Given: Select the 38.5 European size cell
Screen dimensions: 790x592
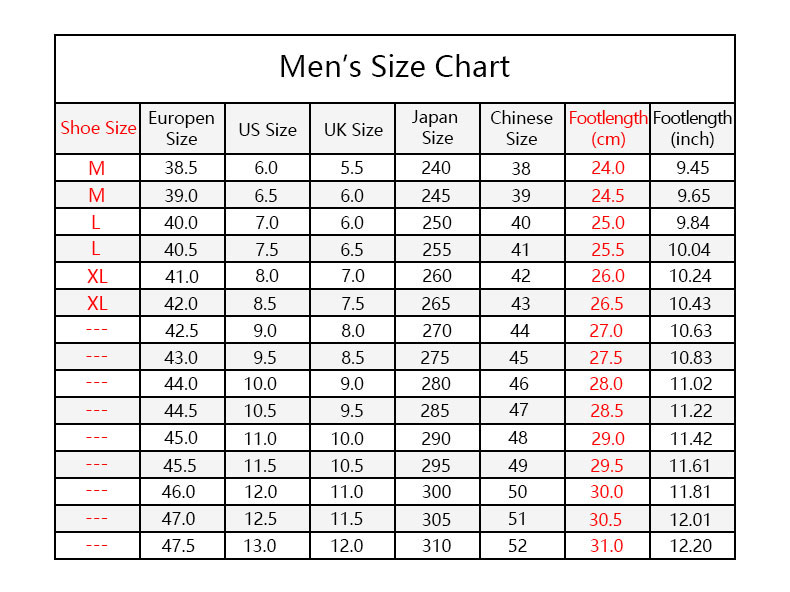Looking at the screenshot, I should [x=181, y=168].
